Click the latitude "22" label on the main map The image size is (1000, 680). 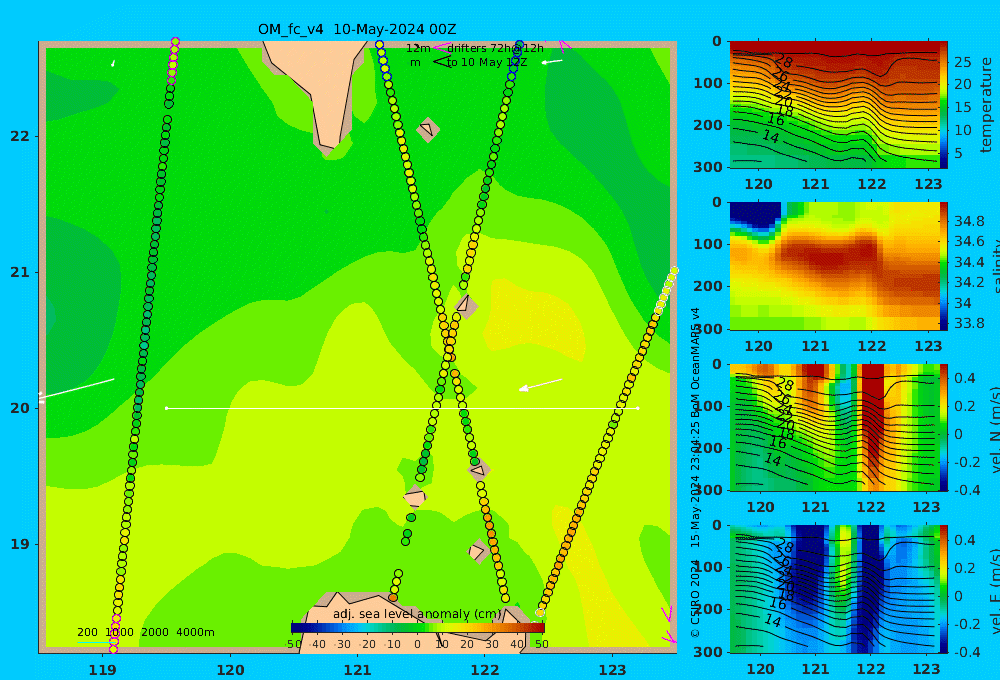pos(20,136)
